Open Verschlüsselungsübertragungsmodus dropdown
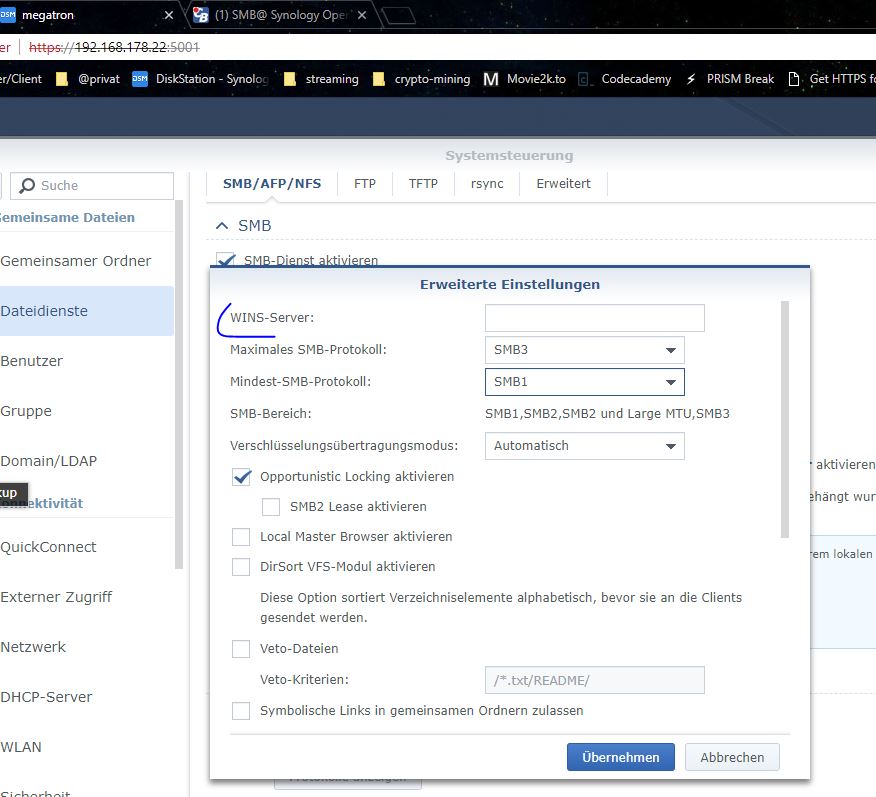 [584, 446]
